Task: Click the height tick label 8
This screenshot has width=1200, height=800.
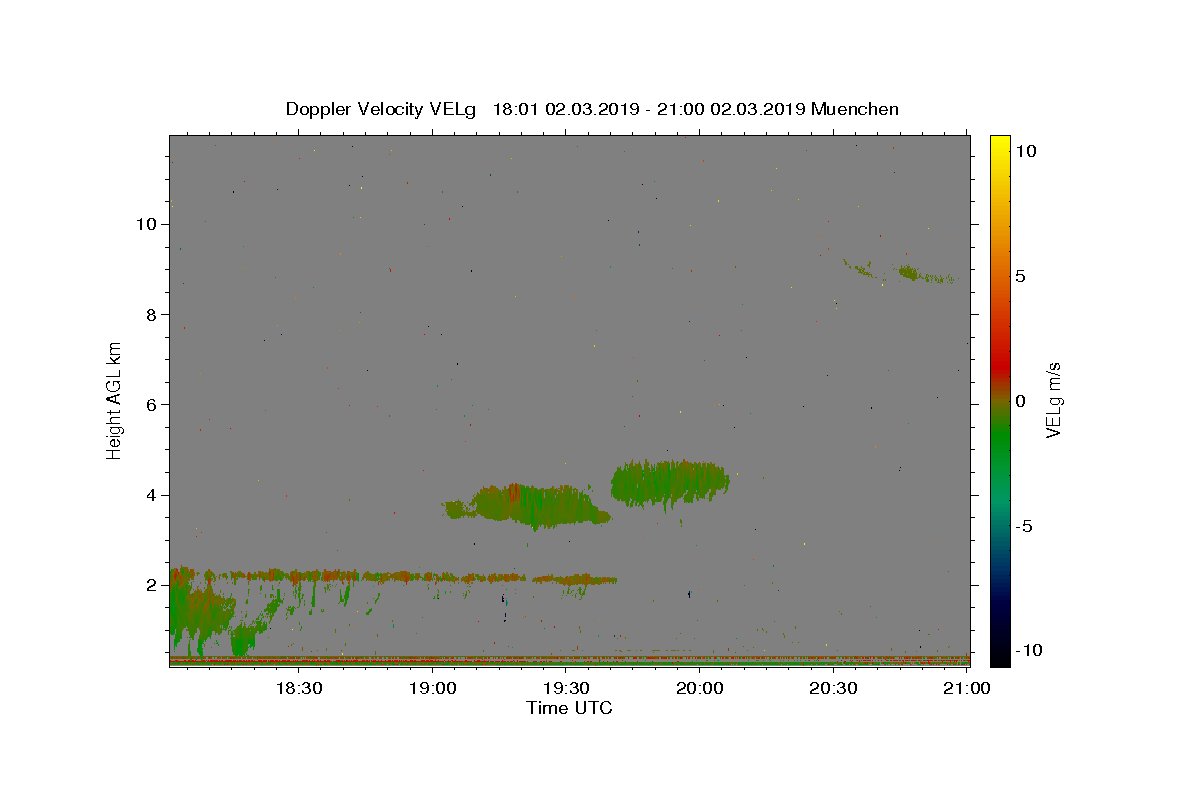Action: pyautogui.click(x=150, y=314)
